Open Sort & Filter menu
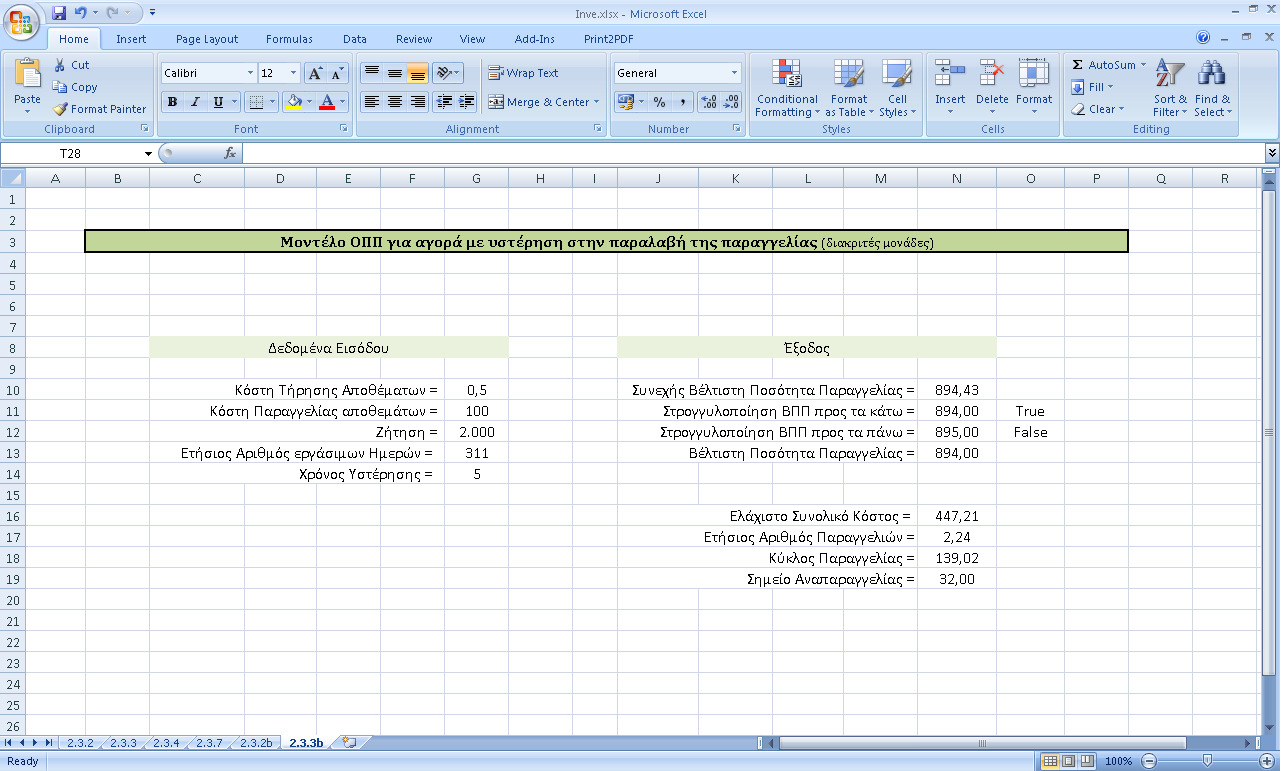Viewport: 1281px width, 771px height. pyautogui.click(x=1170, y=88)
